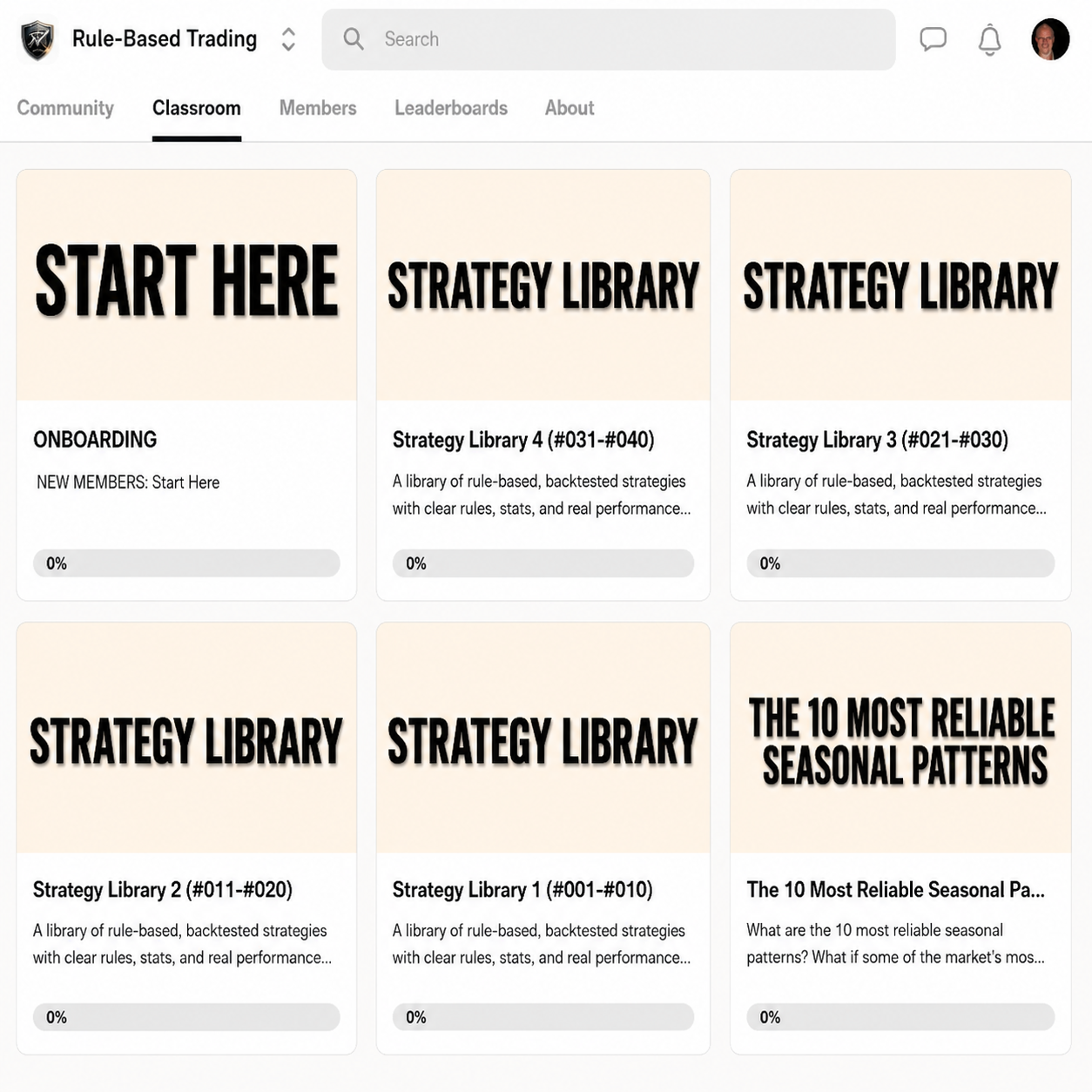
Task: Click into the Search field
Action: coord(608,39)
